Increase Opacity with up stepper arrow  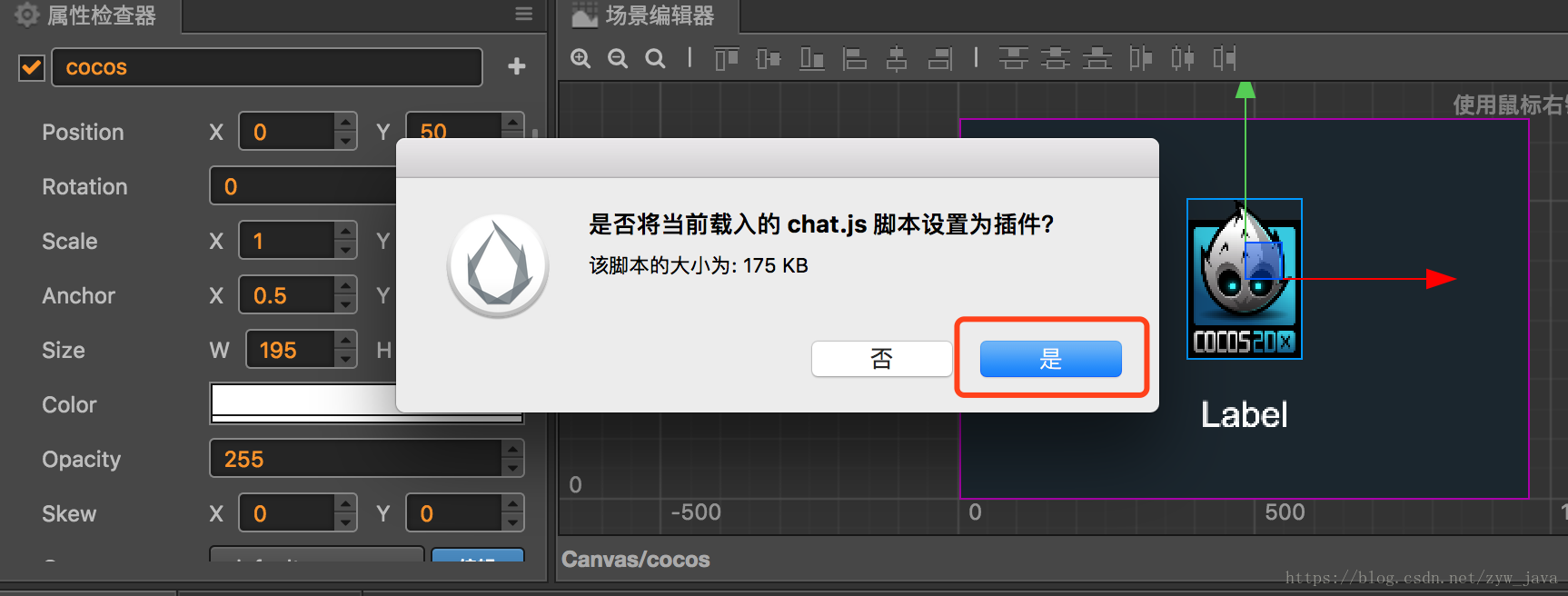513,449
